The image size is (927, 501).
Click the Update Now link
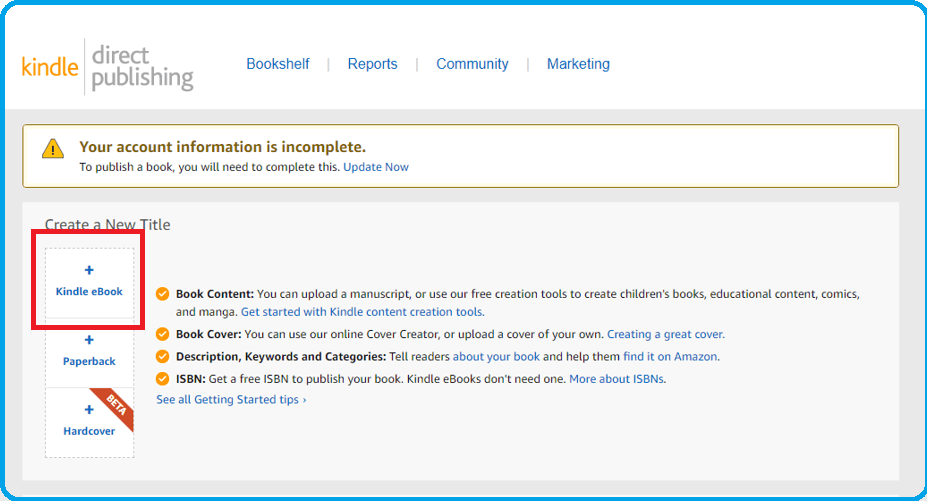click(376, 167)
